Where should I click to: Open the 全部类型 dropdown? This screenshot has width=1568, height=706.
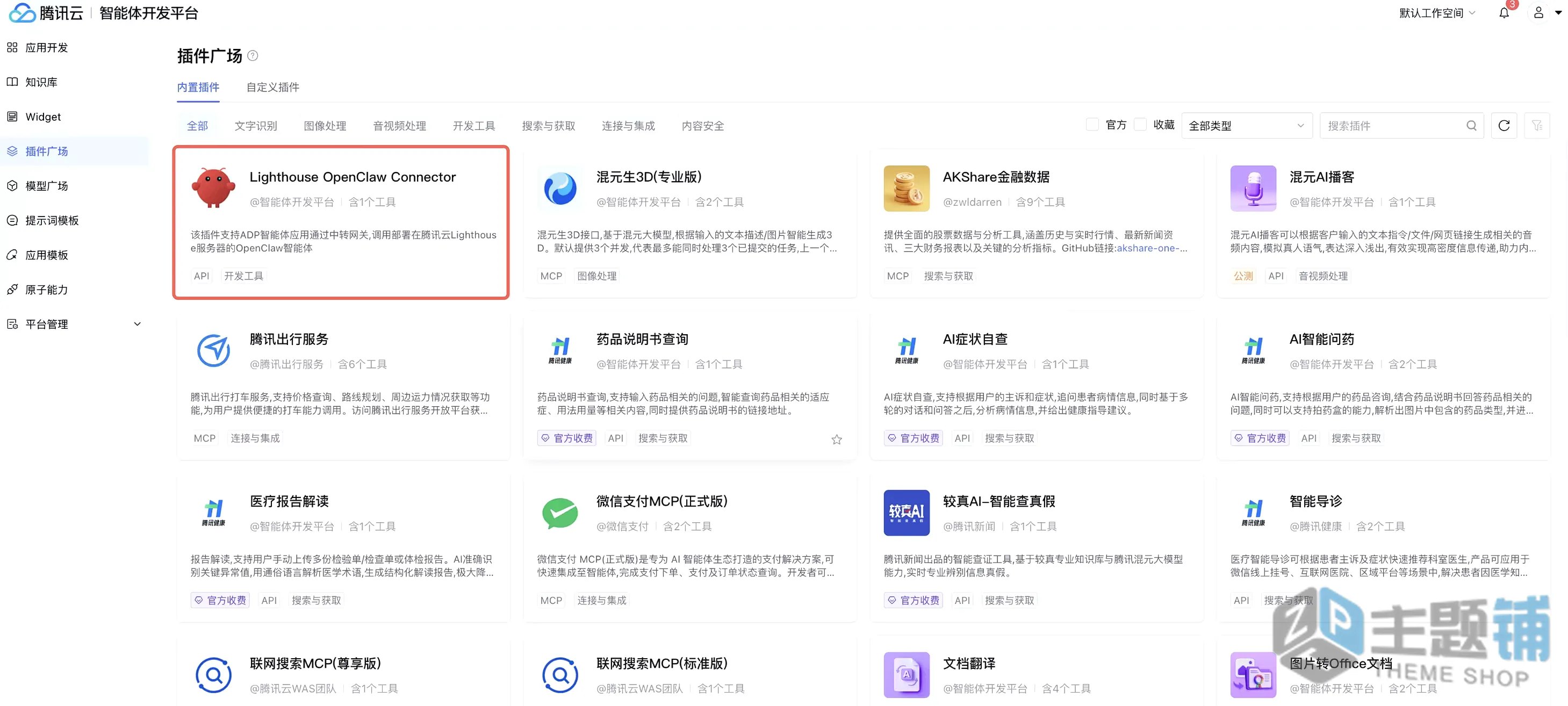pyautogui.click(x=1246, y=125)
